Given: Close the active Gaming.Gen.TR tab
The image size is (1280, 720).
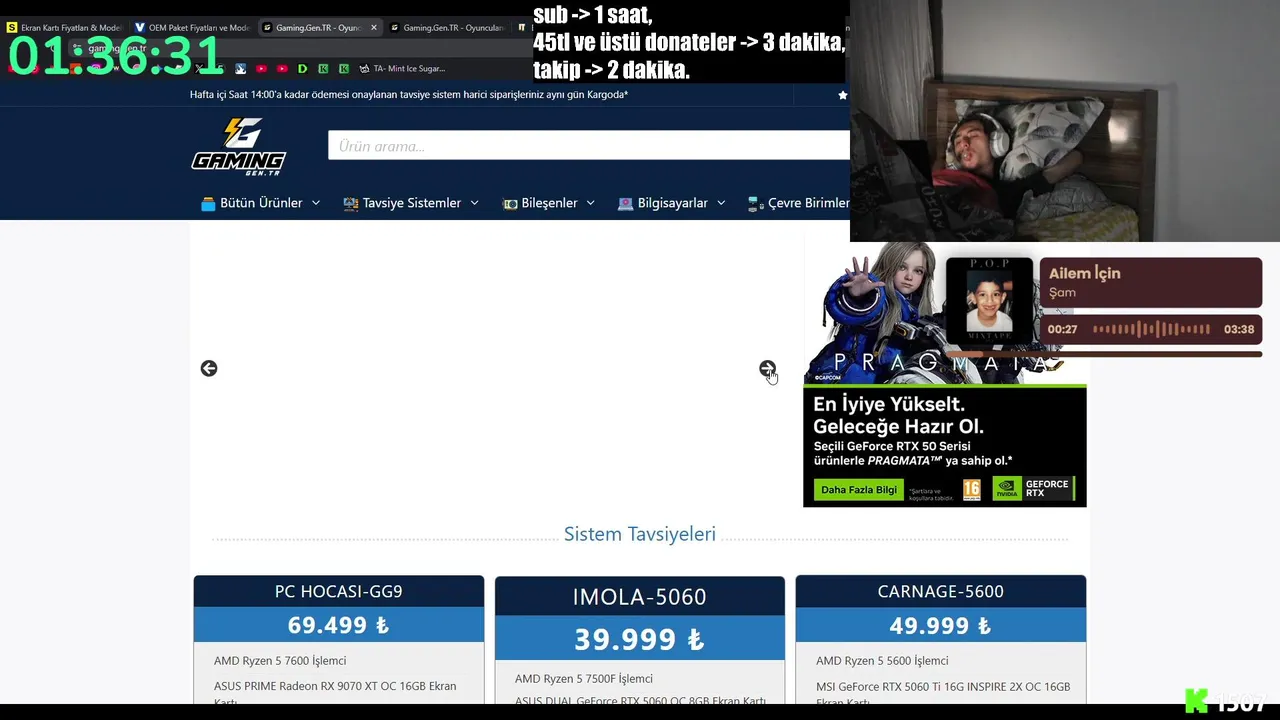Looking at the screenshot, I should pos(374,27).
